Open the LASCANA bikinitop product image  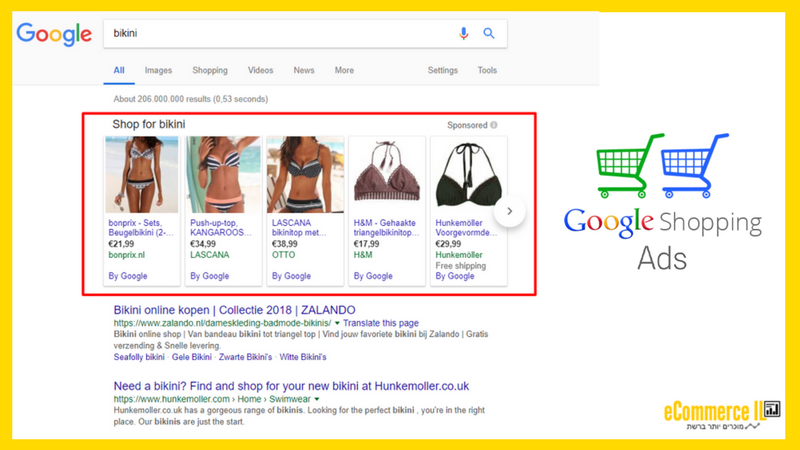tap(305, 174)
